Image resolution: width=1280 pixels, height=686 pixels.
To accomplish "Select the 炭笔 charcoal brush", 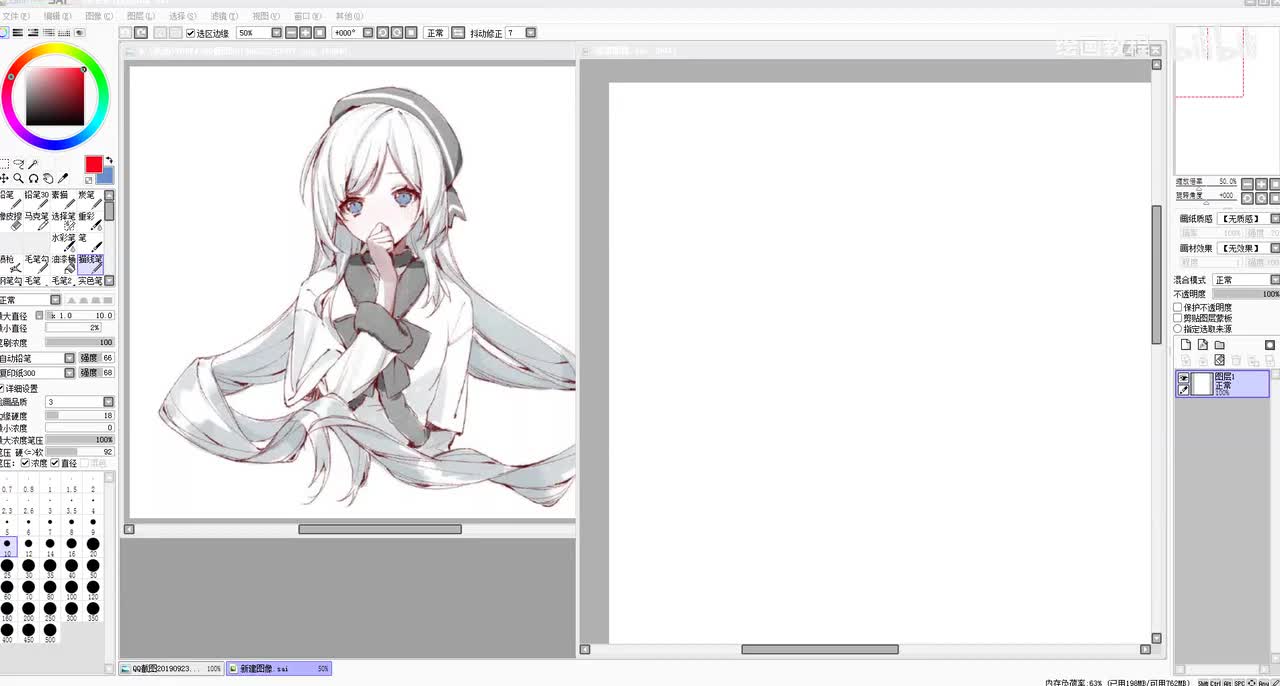I will click(91, 201).
